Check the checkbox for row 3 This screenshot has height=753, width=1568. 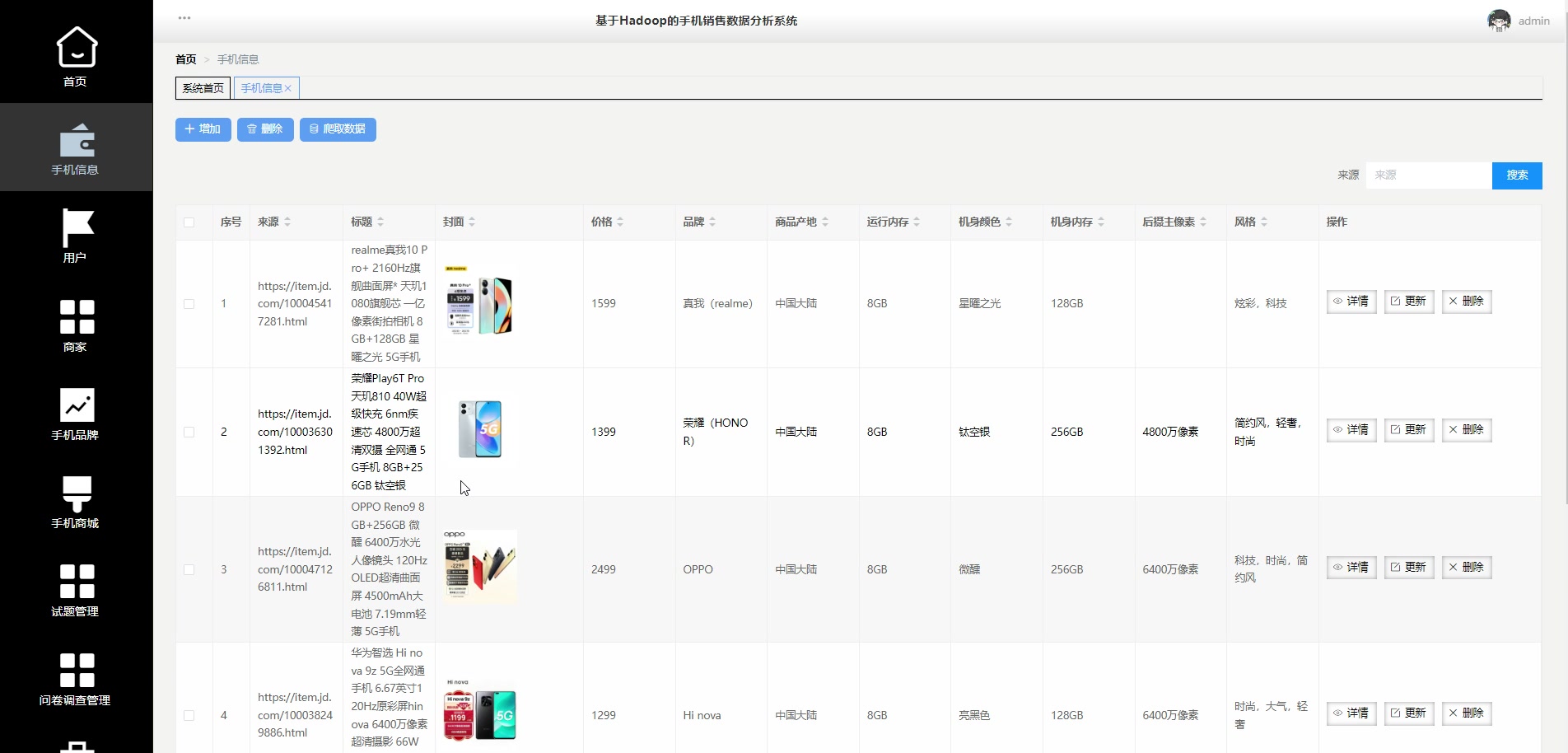[189, 570]
